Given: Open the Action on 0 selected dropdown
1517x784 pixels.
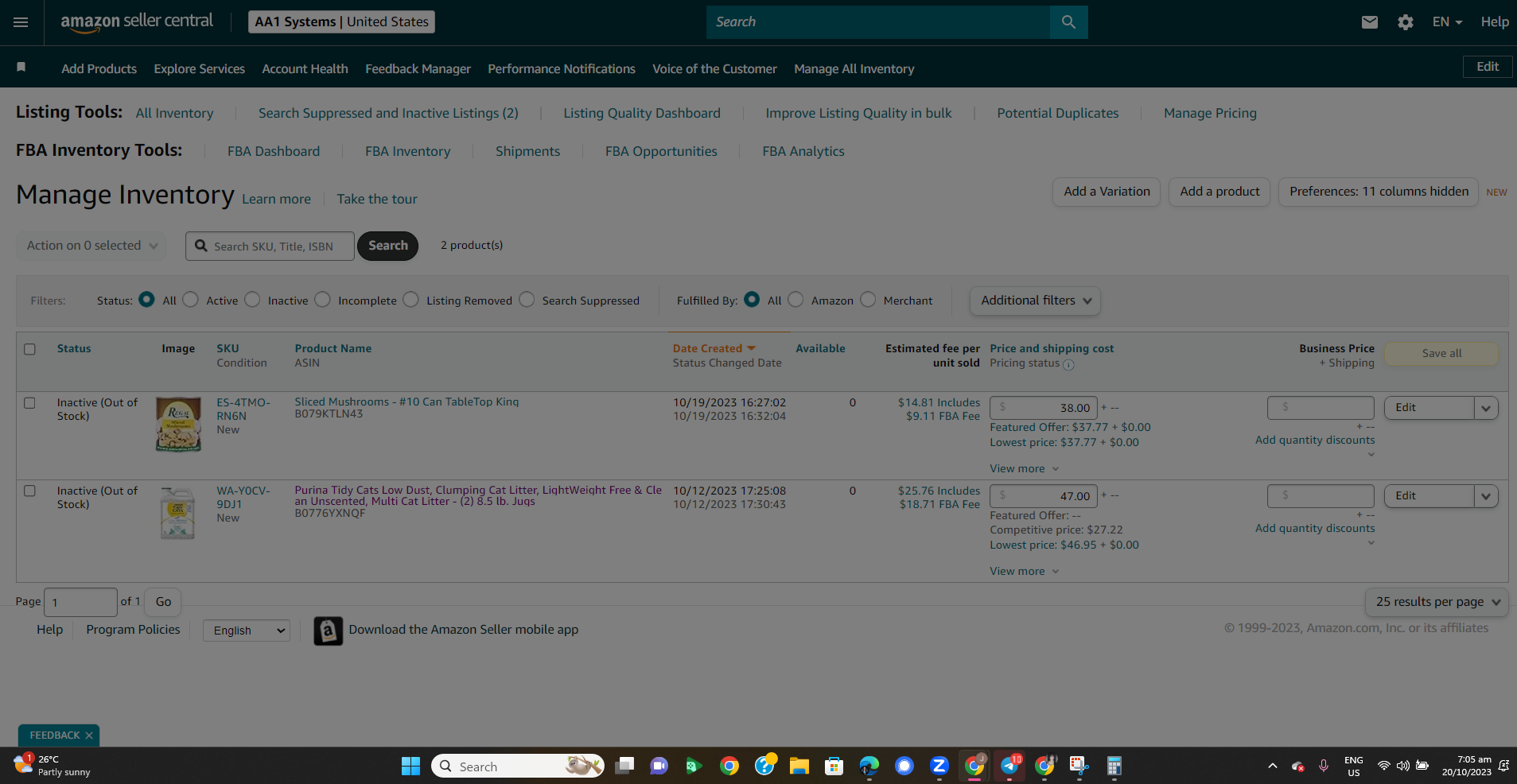Looking at the screenshot, I should click(91, 246).
